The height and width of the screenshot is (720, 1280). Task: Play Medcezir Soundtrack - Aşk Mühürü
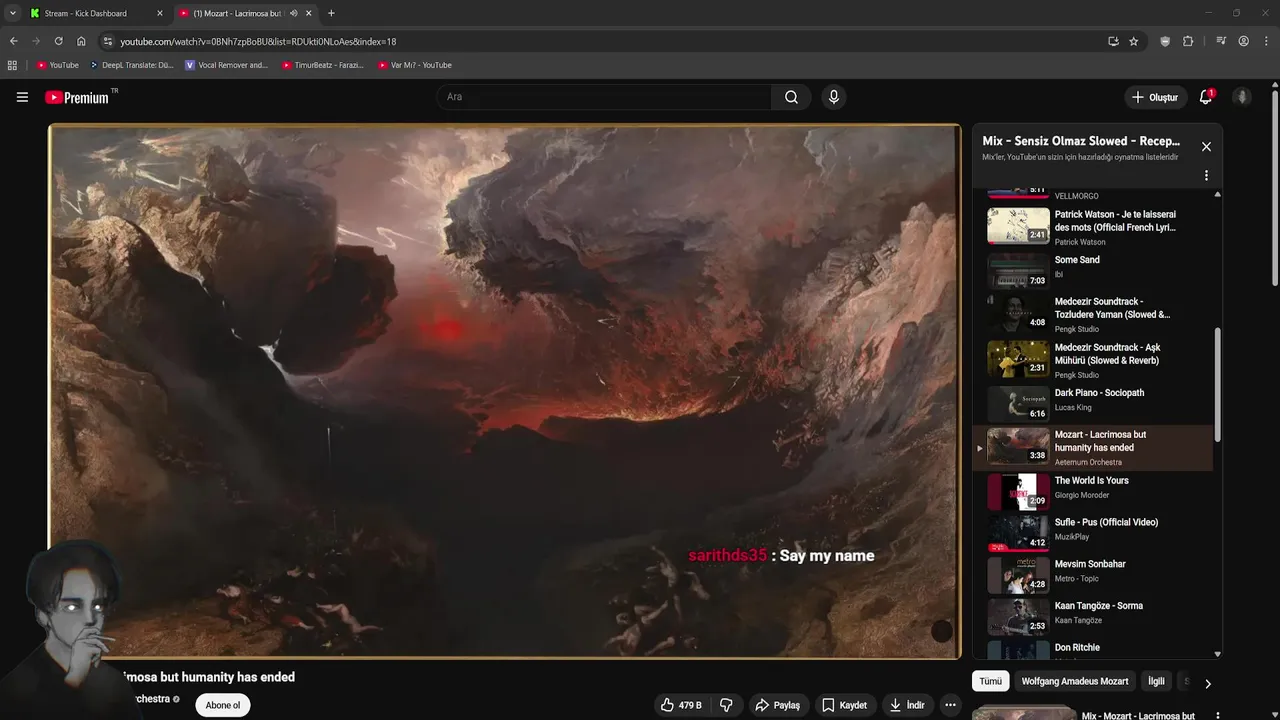1094,359
